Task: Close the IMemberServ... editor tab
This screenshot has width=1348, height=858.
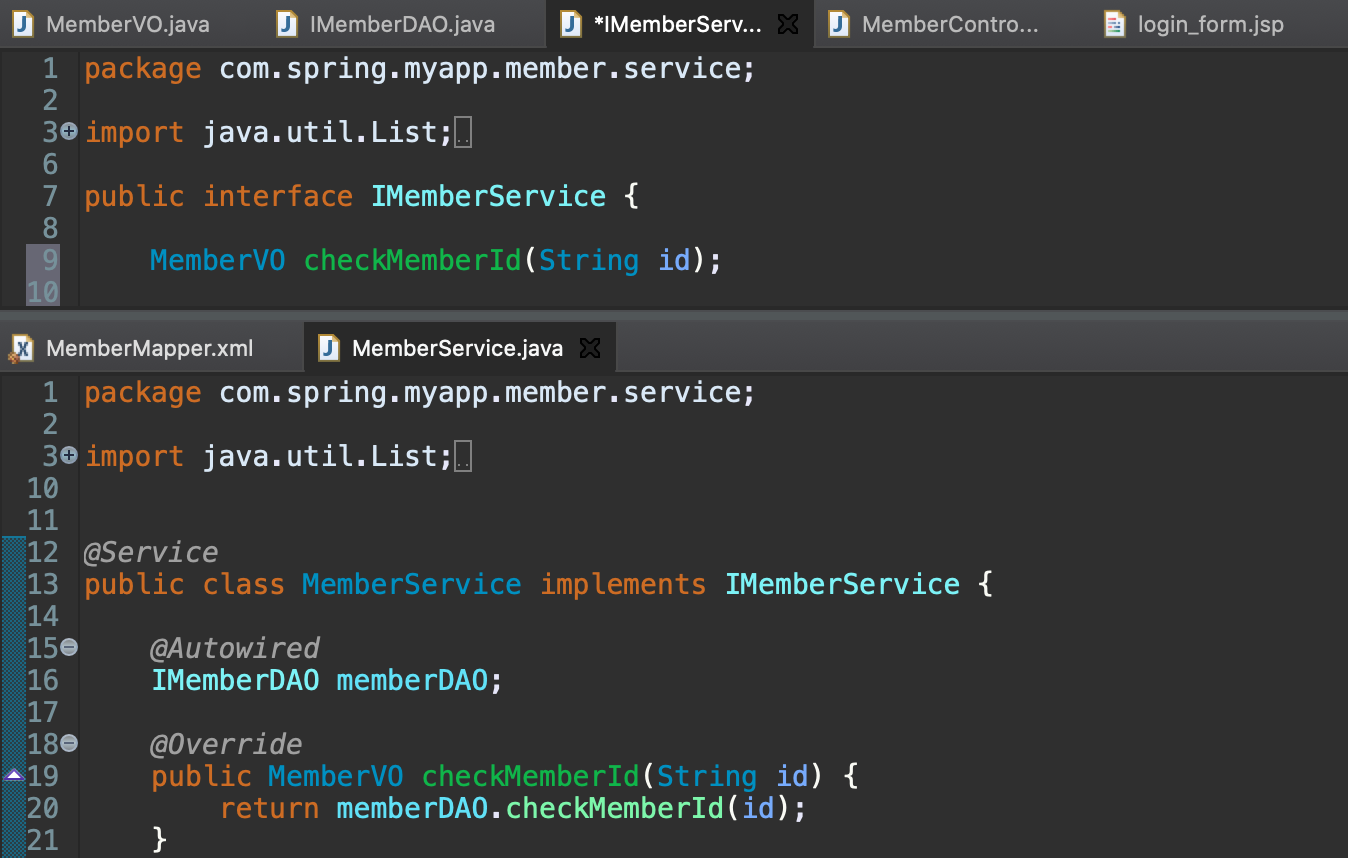Action: coord(788,24)
